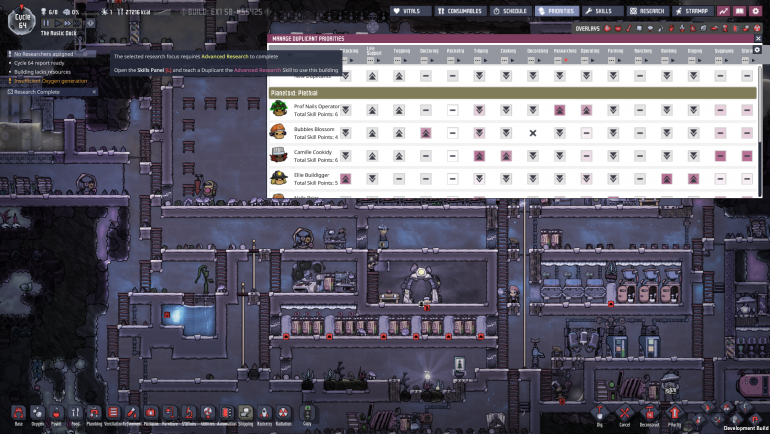This screenshot has height=434, width=770.
Task: Open Doctoring column options button
Action: (x=424, y=60)
